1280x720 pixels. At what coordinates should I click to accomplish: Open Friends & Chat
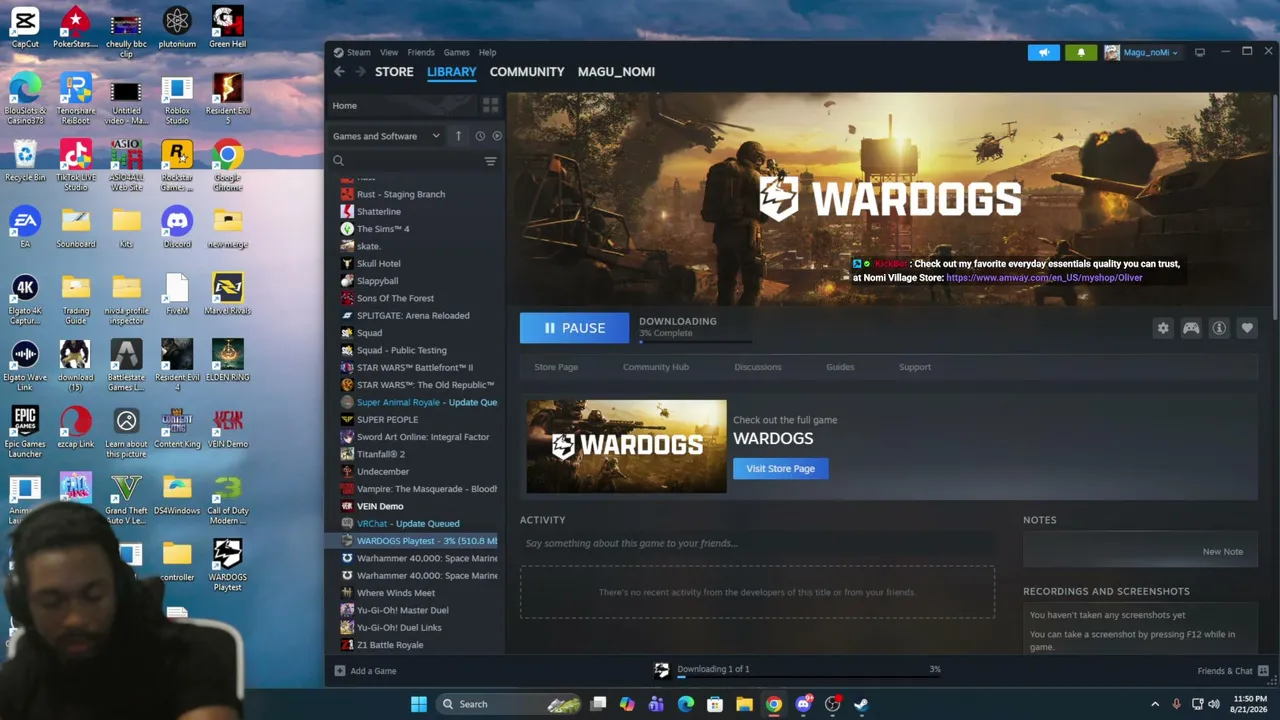(1233, 671)
